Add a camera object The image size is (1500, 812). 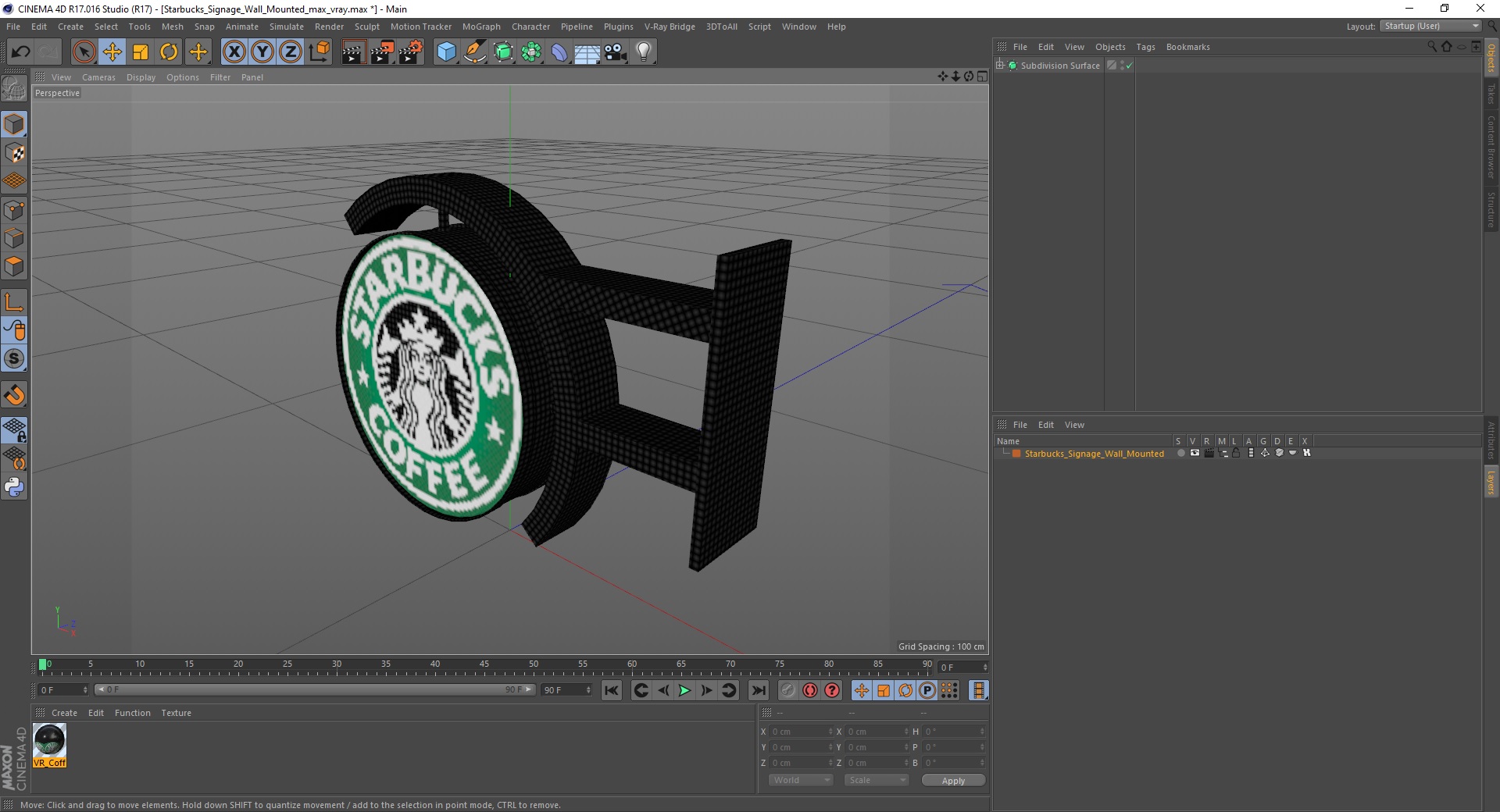coord(616,52)
